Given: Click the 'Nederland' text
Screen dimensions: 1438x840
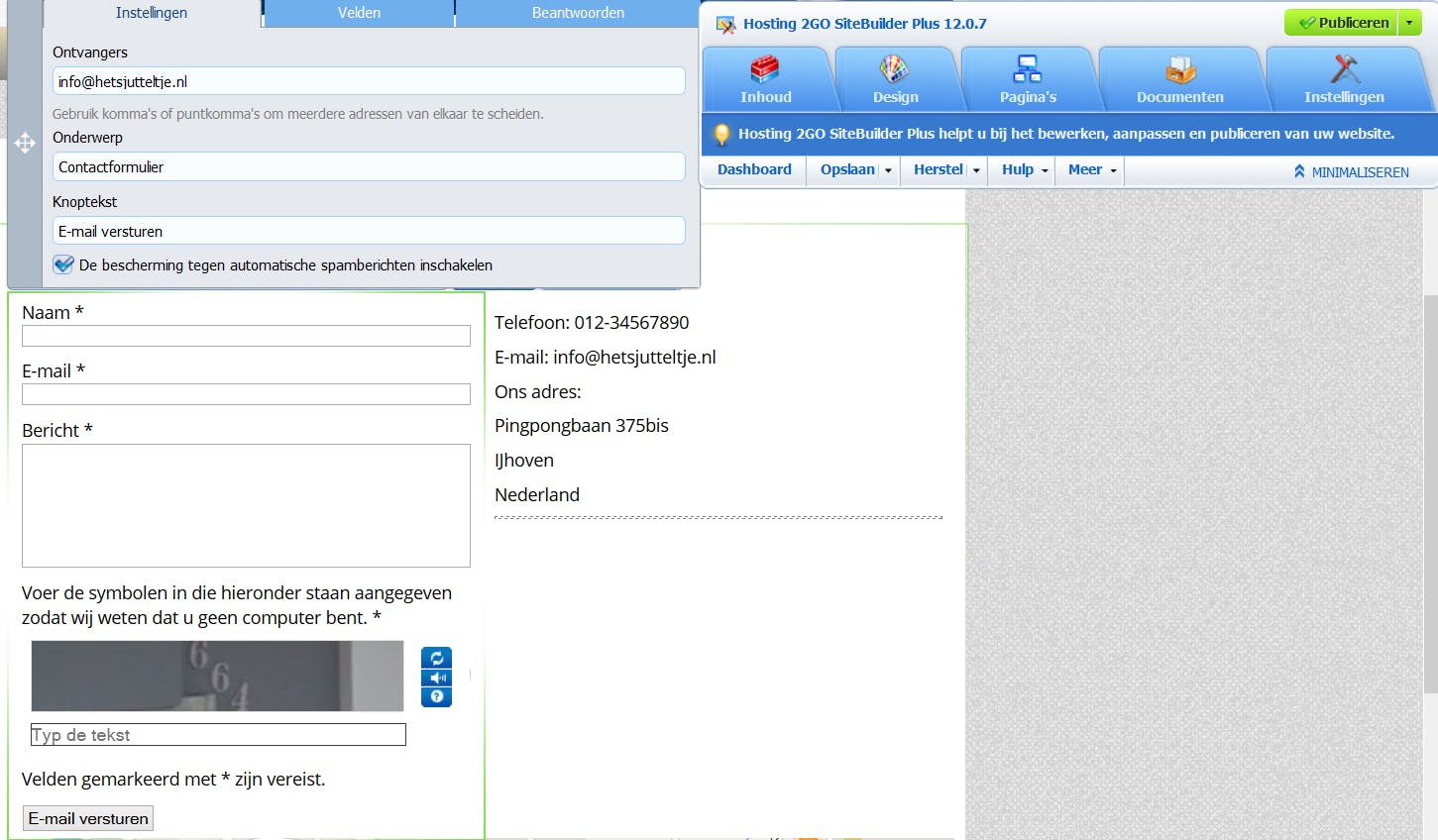Looking at the screenshot, I should coord(537,495).
